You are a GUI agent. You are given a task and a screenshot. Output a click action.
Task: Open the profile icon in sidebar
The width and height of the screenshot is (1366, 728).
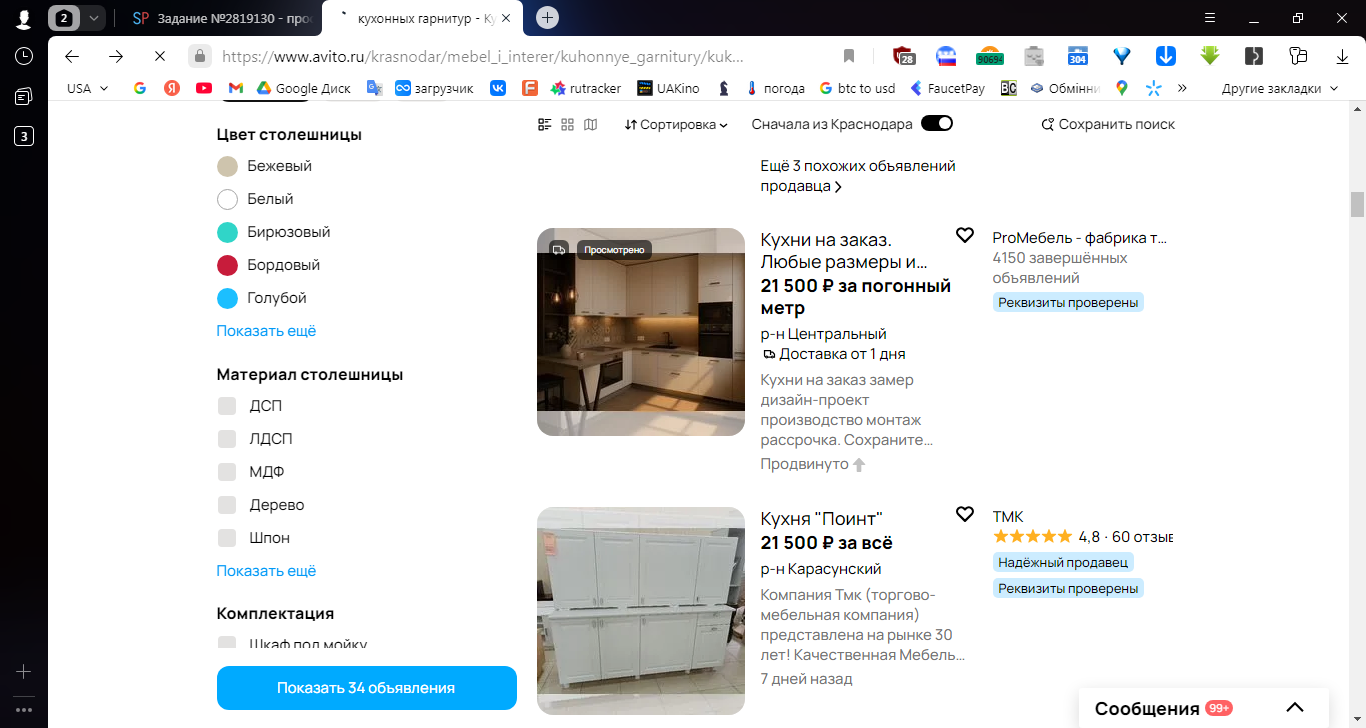pos(24,18)
